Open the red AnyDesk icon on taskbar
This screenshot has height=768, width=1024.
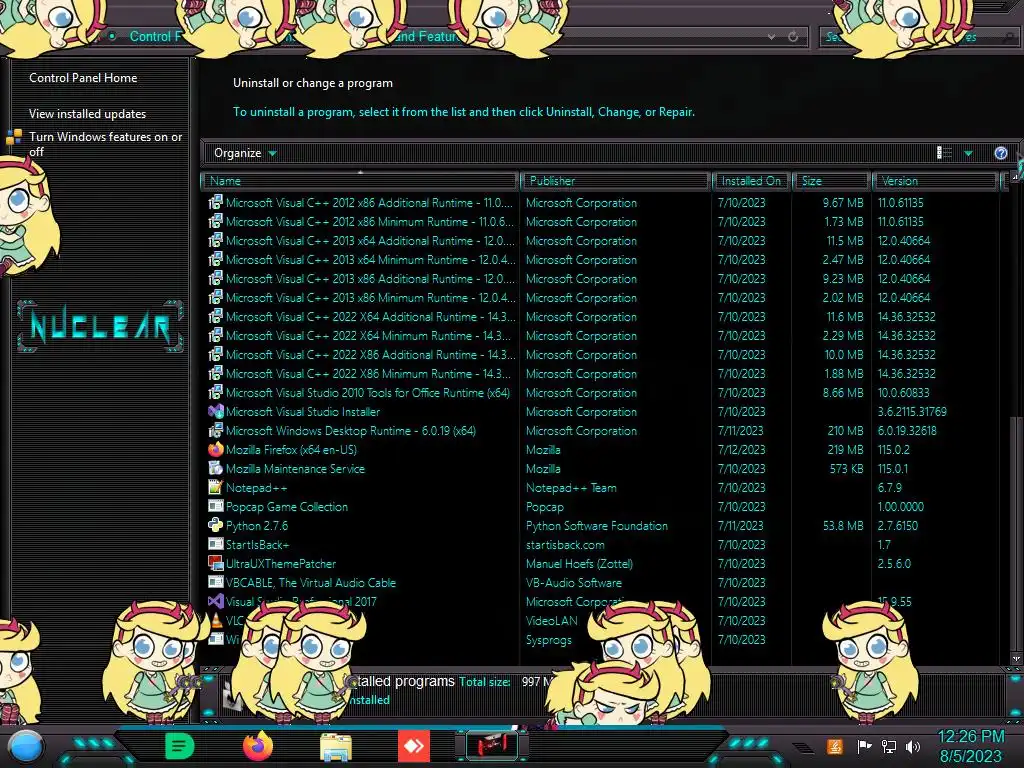(414, 746)
